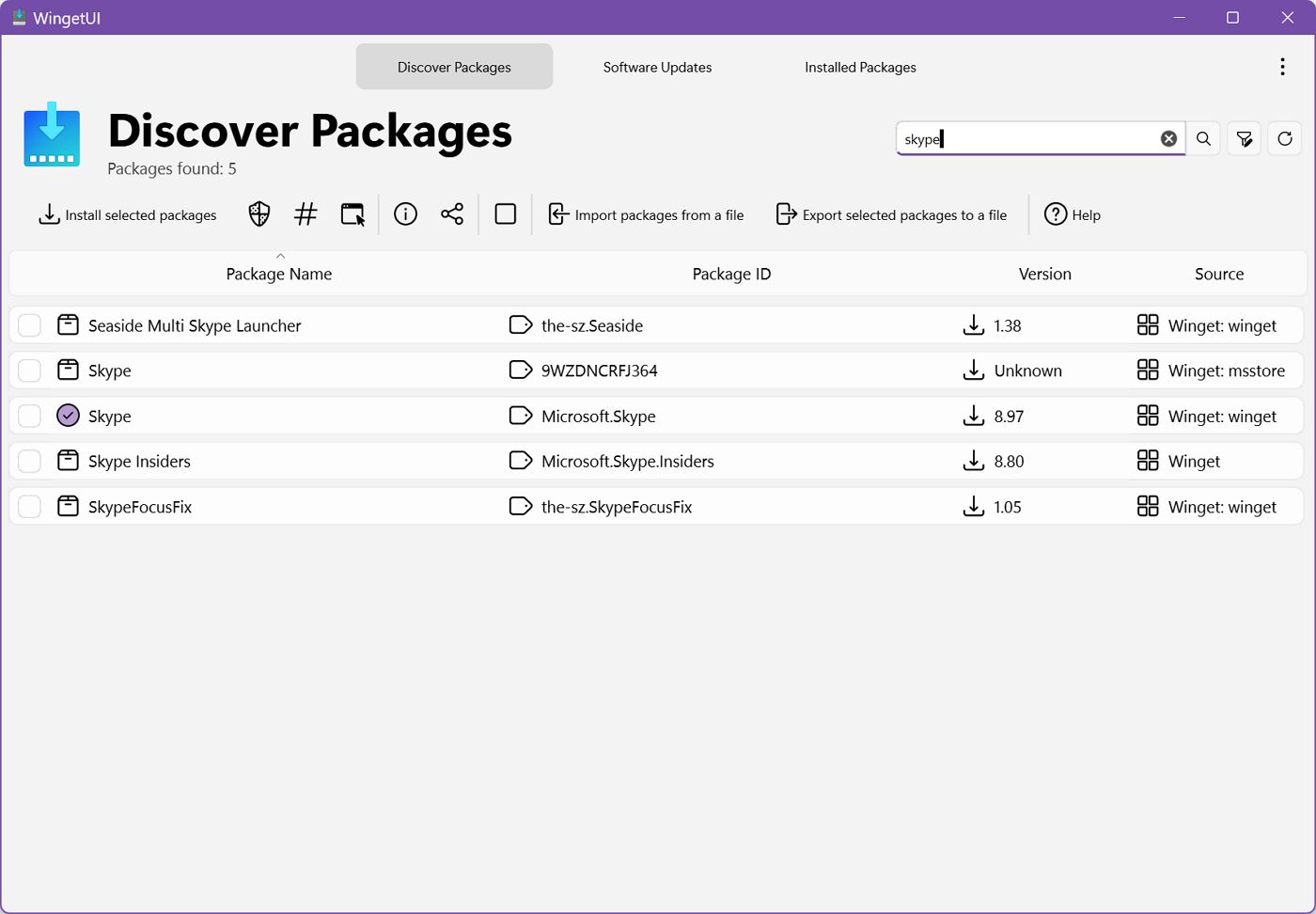Select the Seaside Multi Skype Launcher name
Image resolution: width=1316 pixels, height=914 pixels.
click(195, 325)
